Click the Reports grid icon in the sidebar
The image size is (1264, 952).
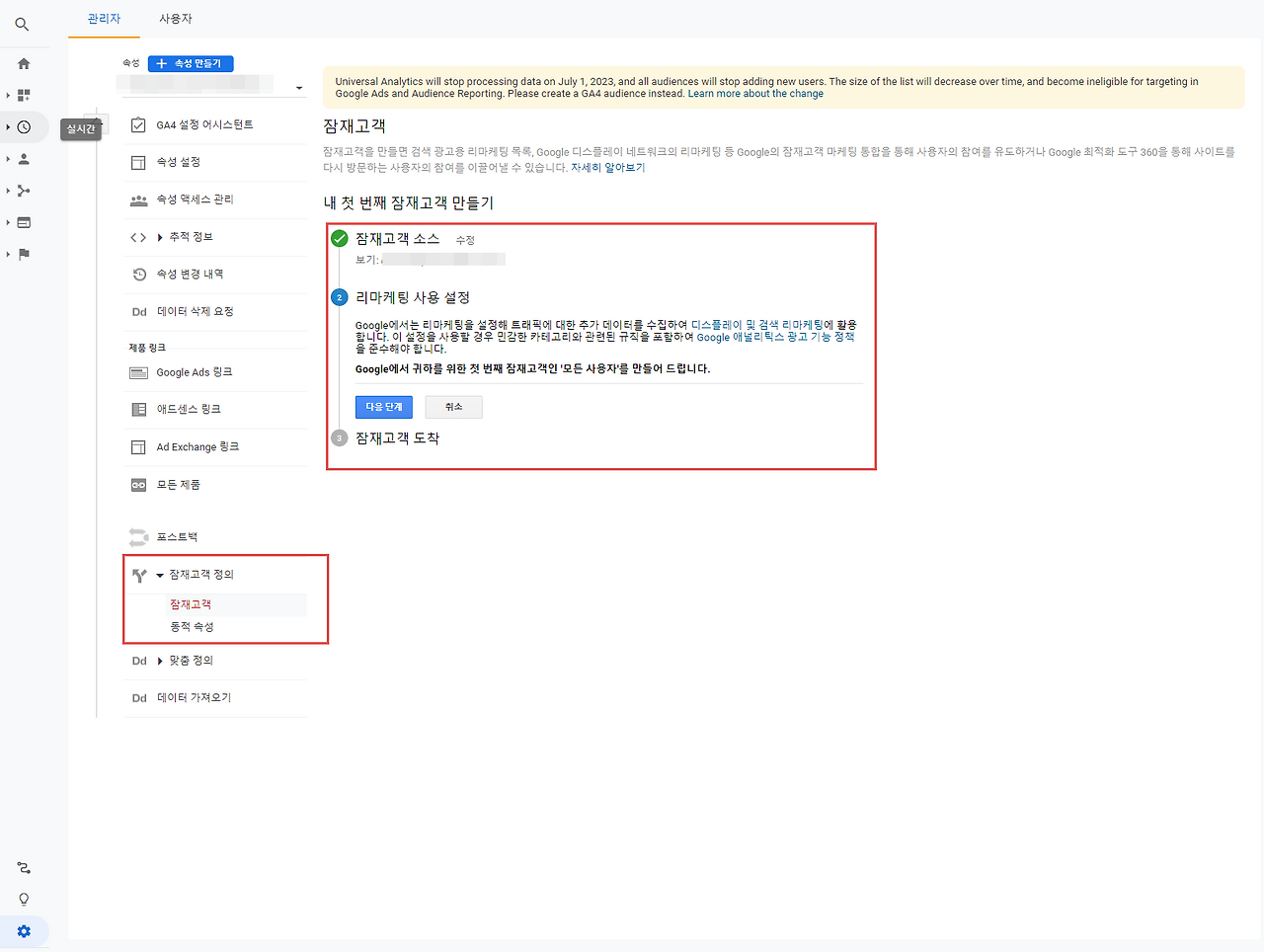(24, 95)
